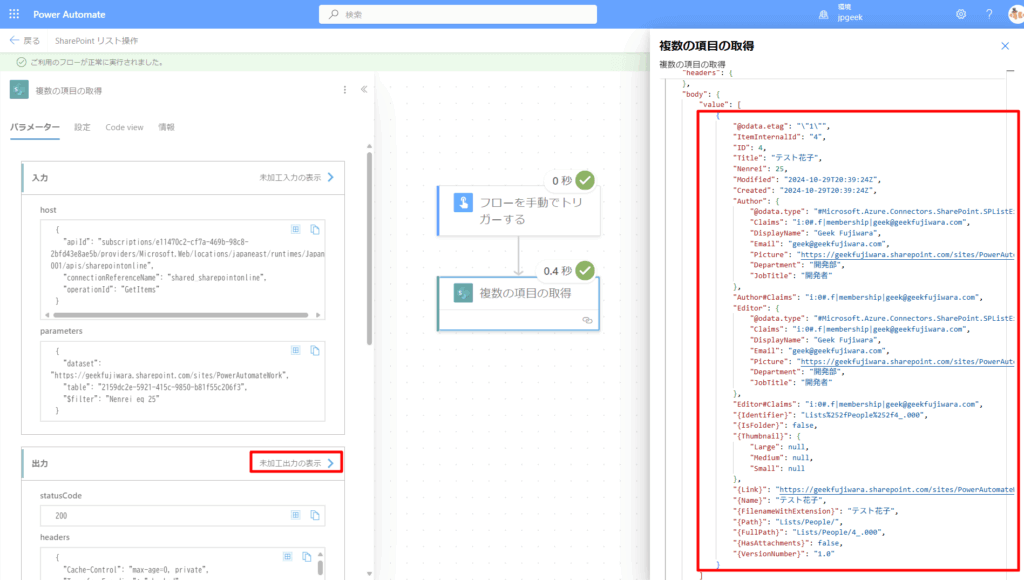Click the connection link icon on action card
Viewport: 1024px width, 580px height.
[x=587, y=320]
